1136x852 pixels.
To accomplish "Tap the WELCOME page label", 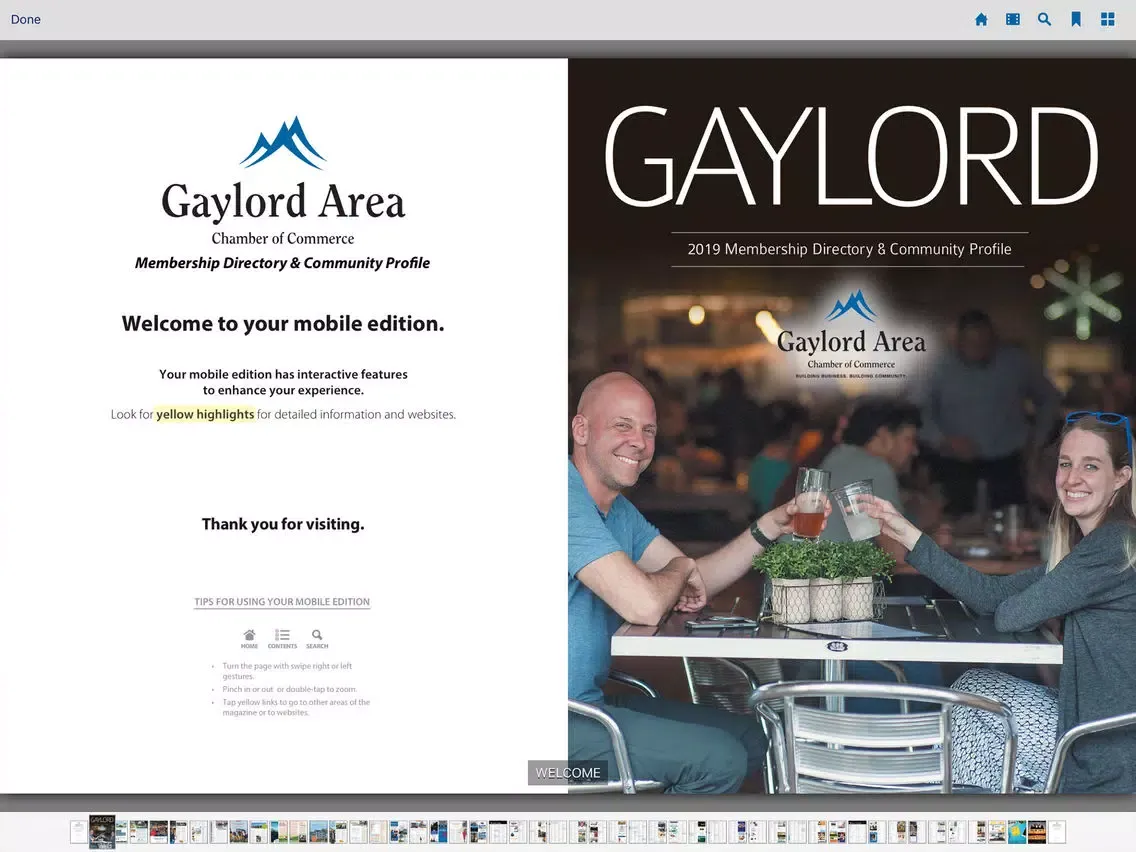I will 568,773.
